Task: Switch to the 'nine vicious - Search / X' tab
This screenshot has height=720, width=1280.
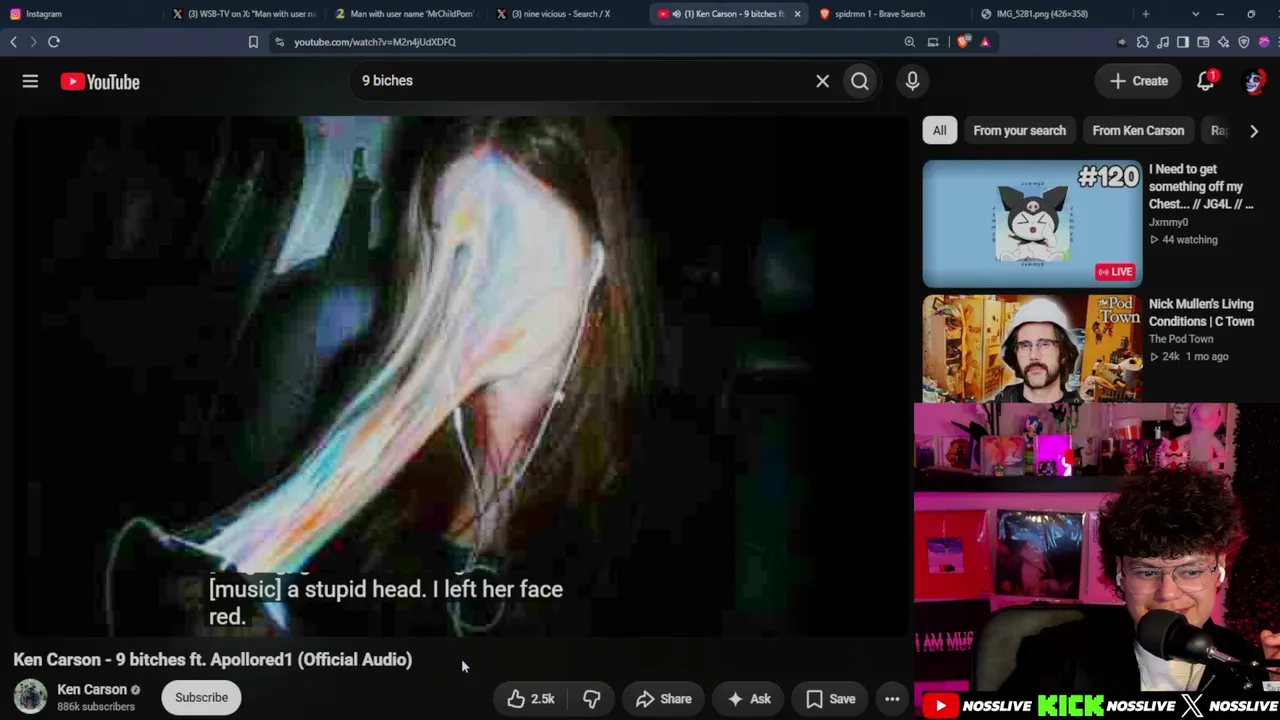Action: pyautogui.click(x=568, y=14)
